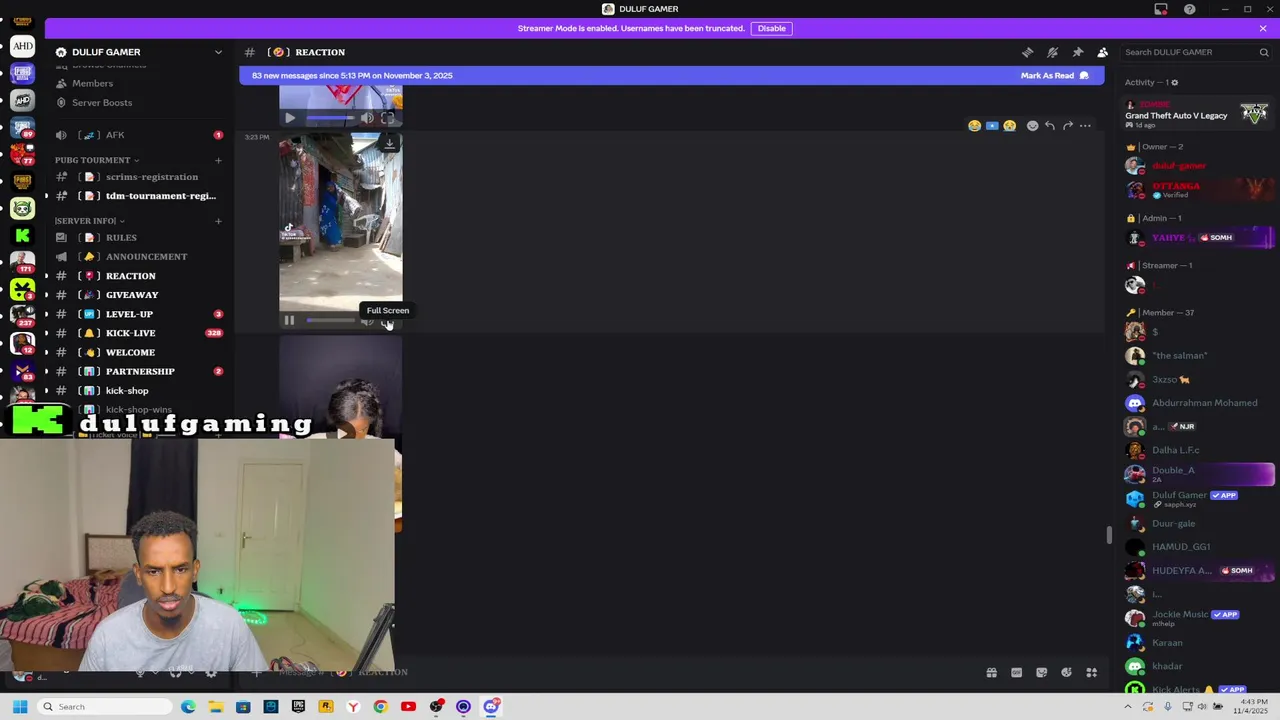Open the Jockie Music app member
This screenshot has width=1280, height=720.
click(x=1198, y=618)
